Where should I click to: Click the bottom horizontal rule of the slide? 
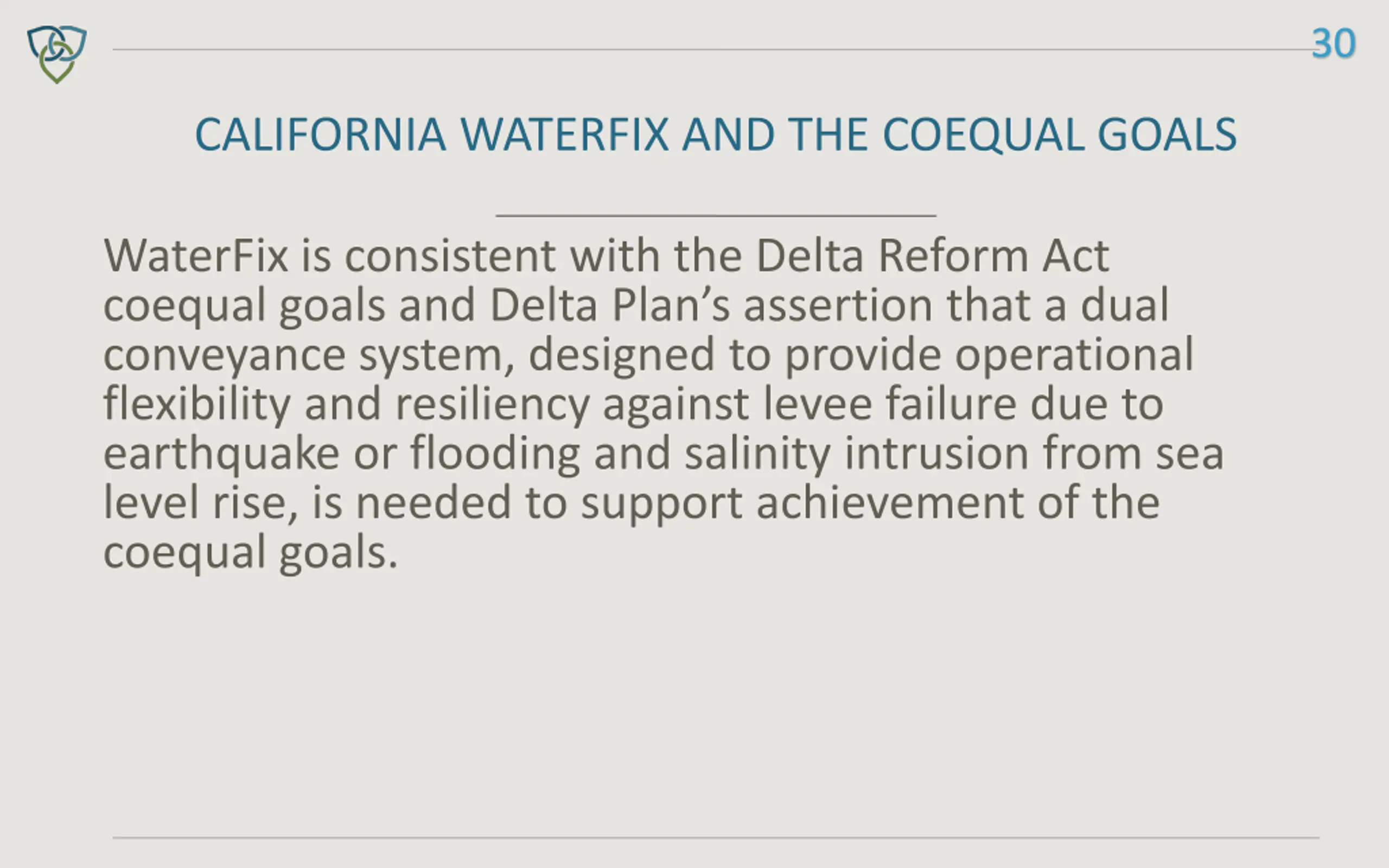coord(716,838)
